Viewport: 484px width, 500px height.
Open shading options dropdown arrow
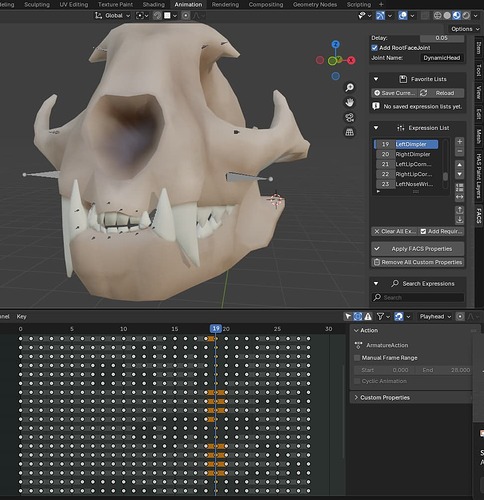(475, 16)
